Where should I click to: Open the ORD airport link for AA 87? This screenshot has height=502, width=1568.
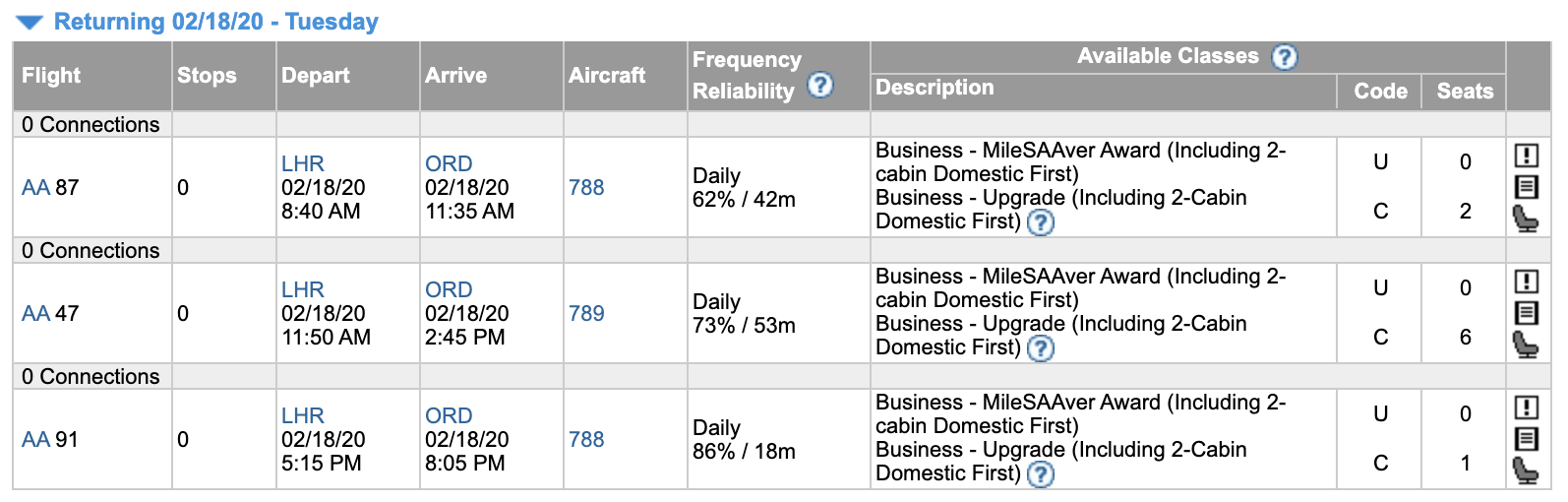(449, 163)
